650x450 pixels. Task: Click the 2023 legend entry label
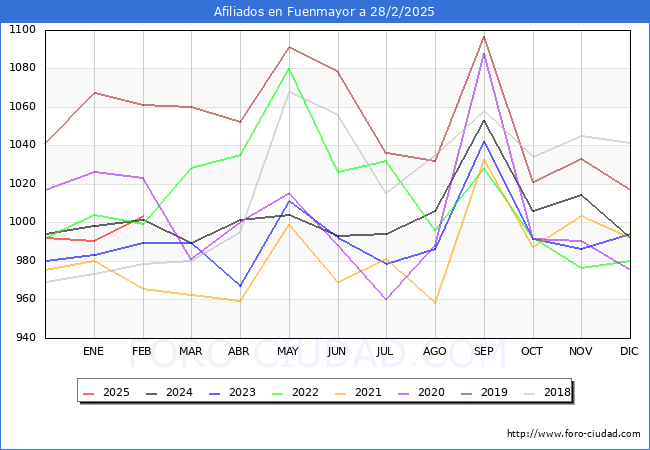click(x=242, y=392)
